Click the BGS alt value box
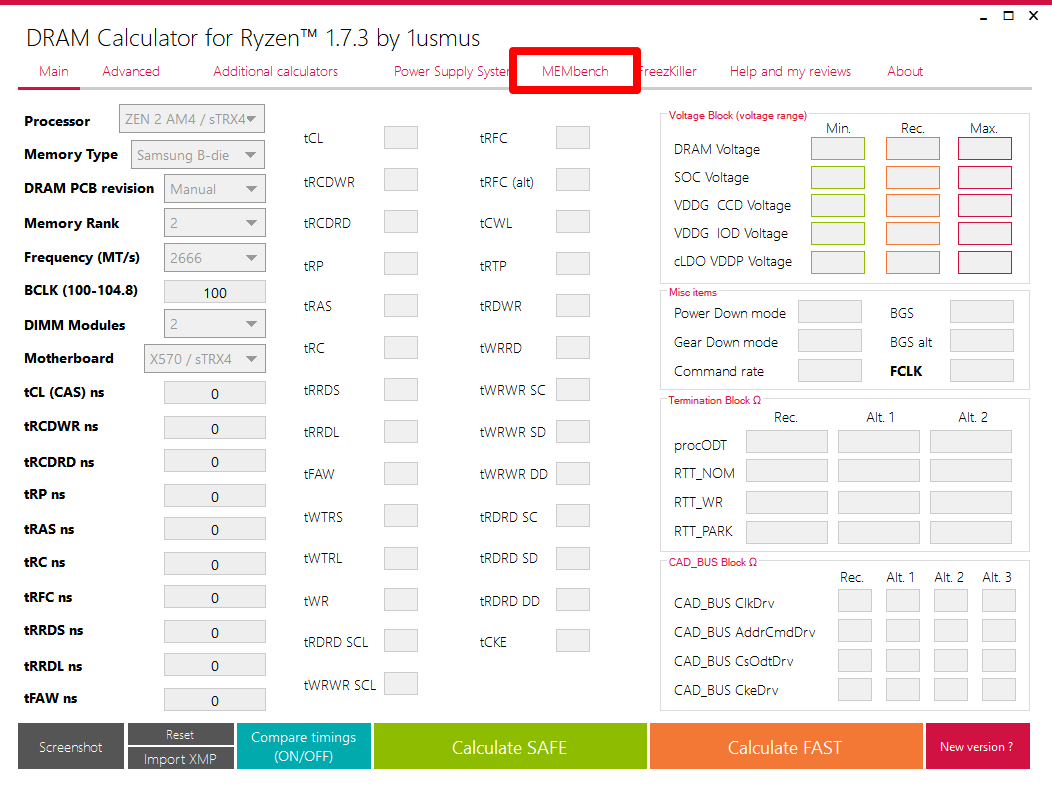Viewport: 1052px width, 791px height. coord(982,341)
